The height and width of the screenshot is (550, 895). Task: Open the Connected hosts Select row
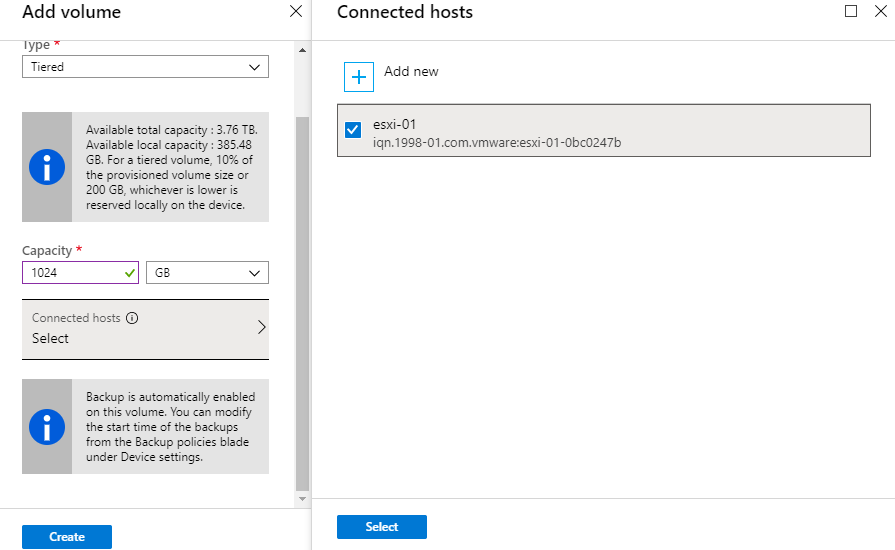pos(145,329)
